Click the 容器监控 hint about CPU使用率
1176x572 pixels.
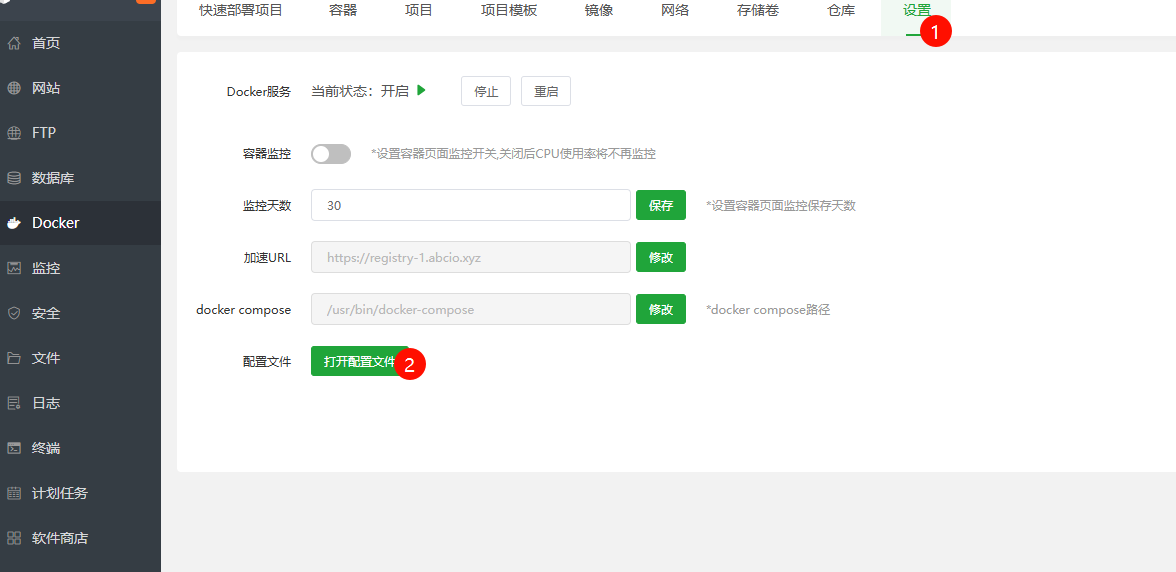coord(514,154)
